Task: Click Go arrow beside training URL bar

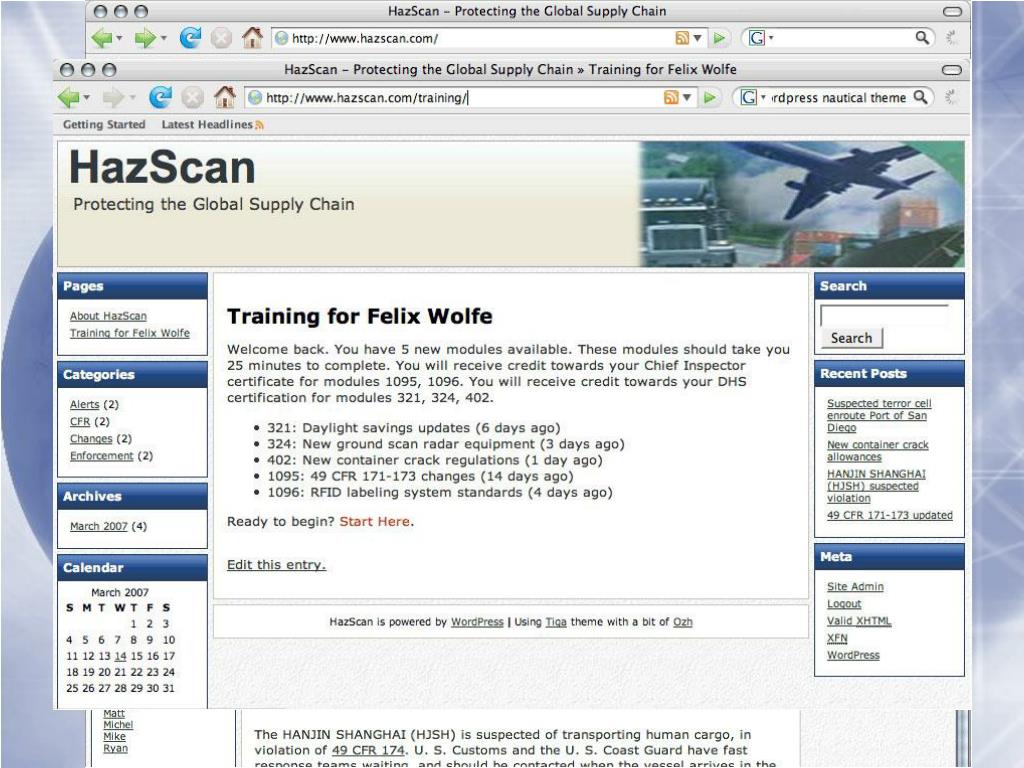Action: point(709,98)
